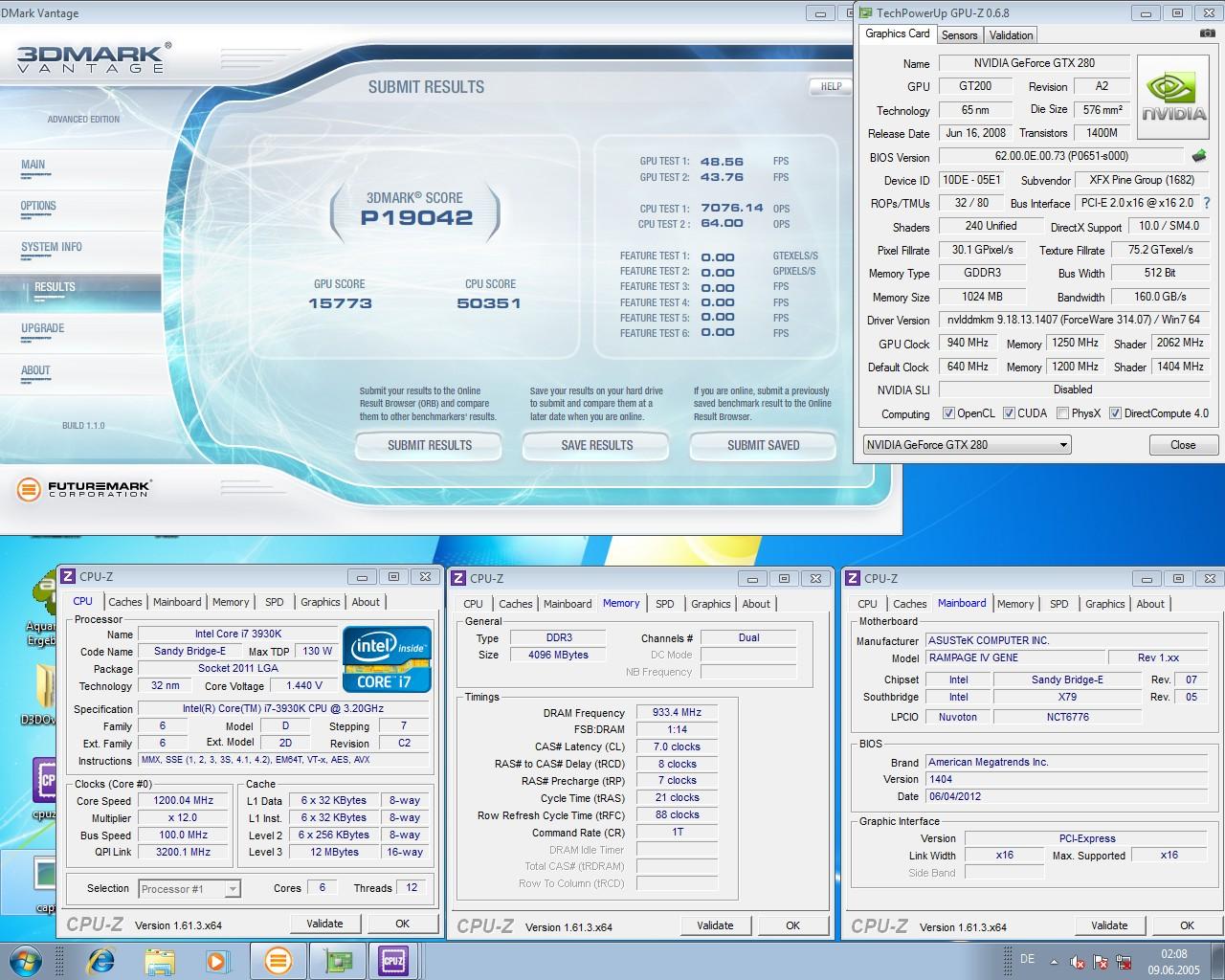Image resolution: width=1225 pixels, height=980 pixels.
Task: Open SPD tab in the Memory CPU-Z window
Action: click(x=665, y=604)
